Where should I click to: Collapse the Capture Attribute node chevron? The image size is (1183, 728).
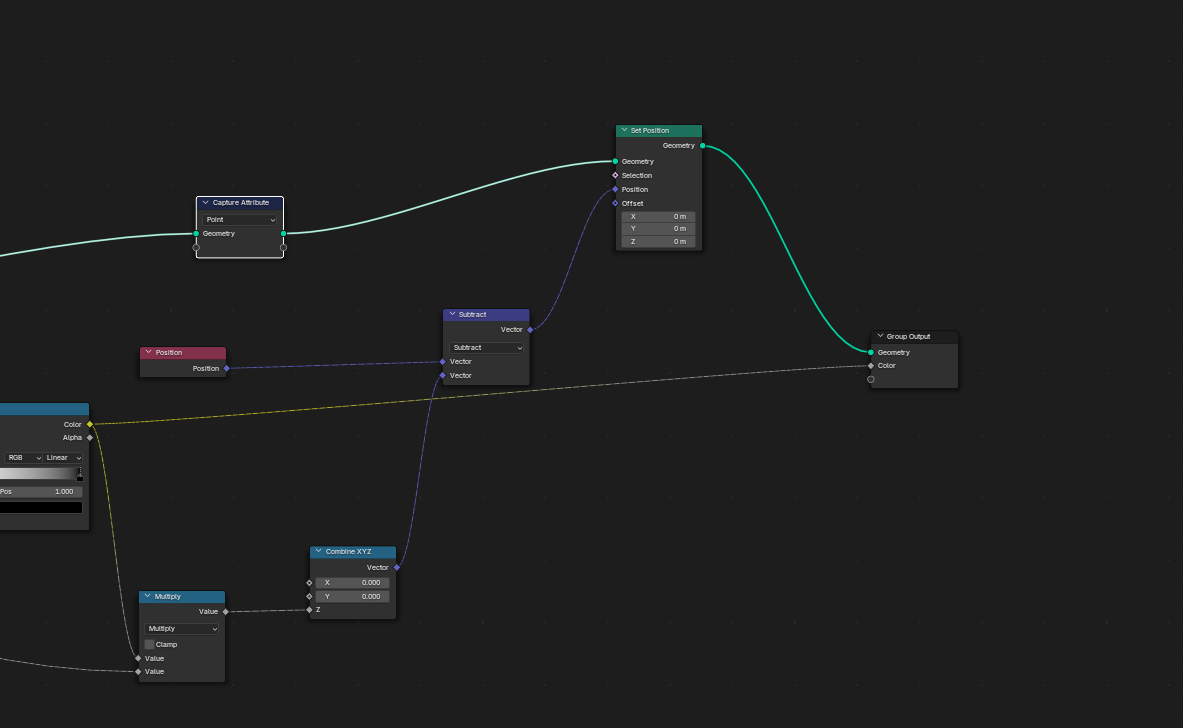pos(205,203)
